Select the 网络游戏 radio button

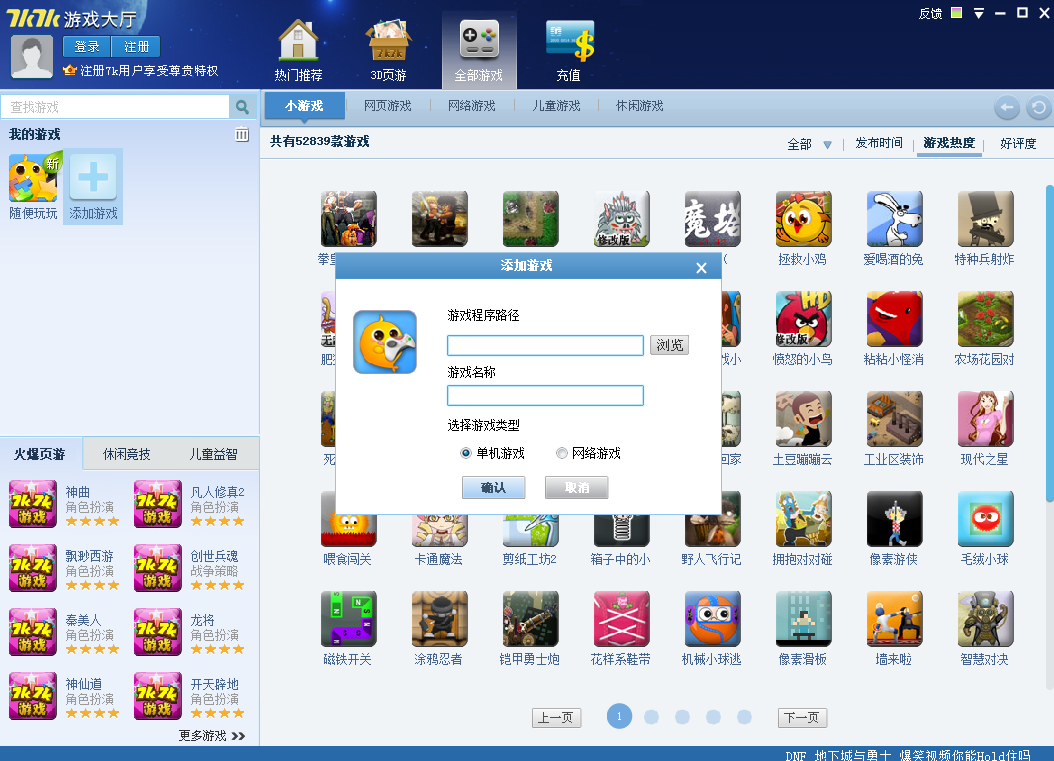[562, 453]
